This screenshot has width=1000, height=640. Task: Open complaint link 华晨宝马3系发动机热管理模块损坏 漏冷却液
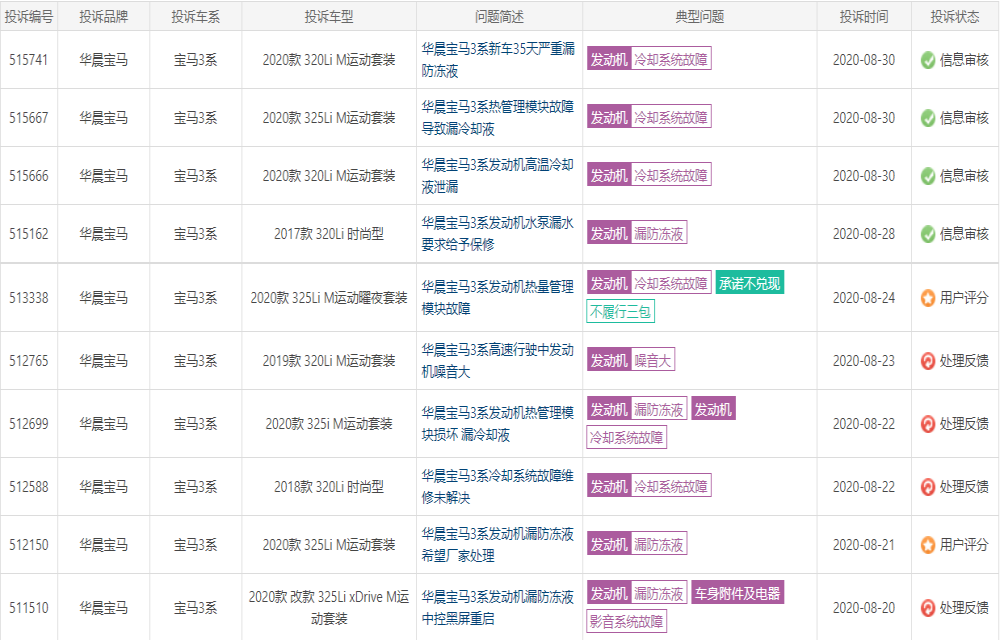click(x=498, y=424)
